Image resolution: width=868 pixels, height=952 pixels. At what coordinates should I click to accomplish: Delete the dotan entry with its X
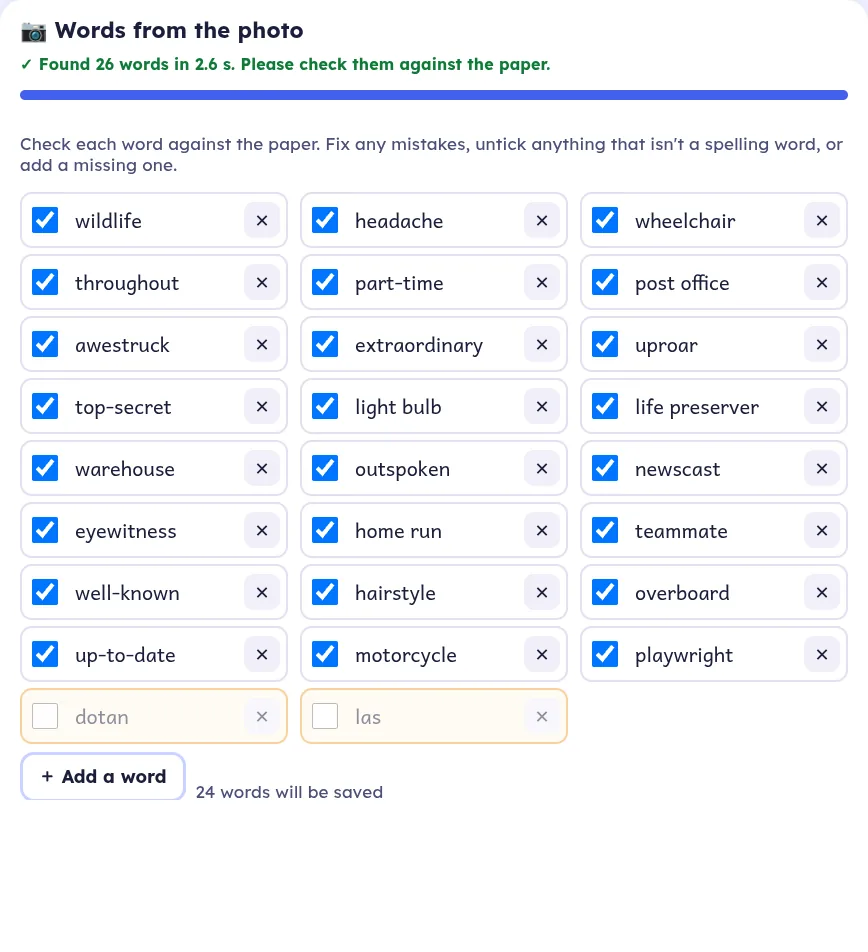pos(262,716)
